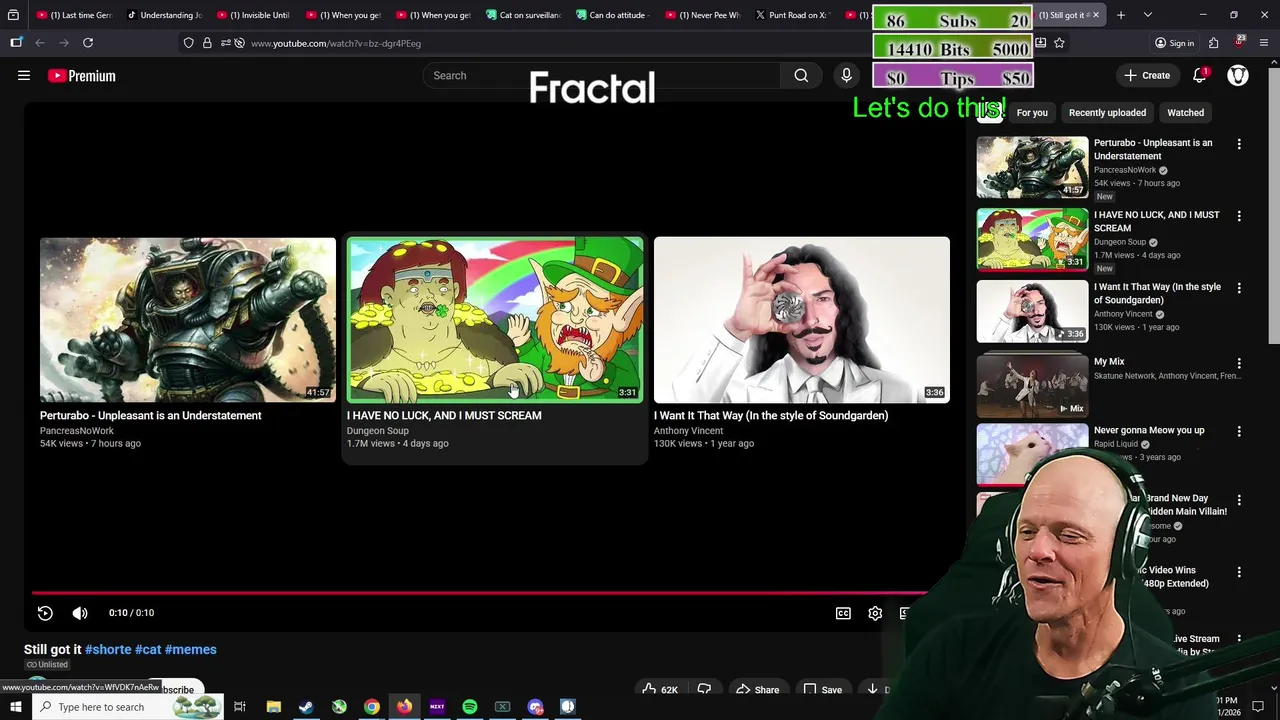Screen dimensions: 1280x720
Task: Switch to the Invisible Until tab
Action: (x=253, y=15)
